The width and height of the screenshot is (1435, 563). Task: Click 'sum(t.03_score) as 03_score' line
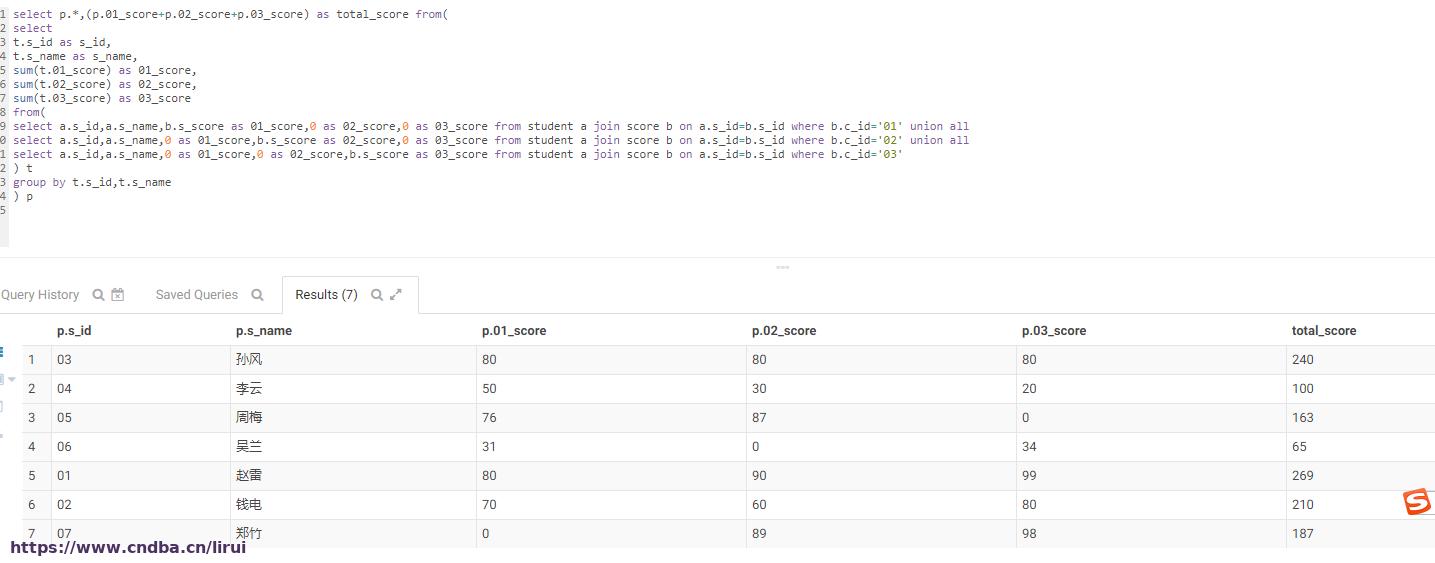click(x=102, y=99)
